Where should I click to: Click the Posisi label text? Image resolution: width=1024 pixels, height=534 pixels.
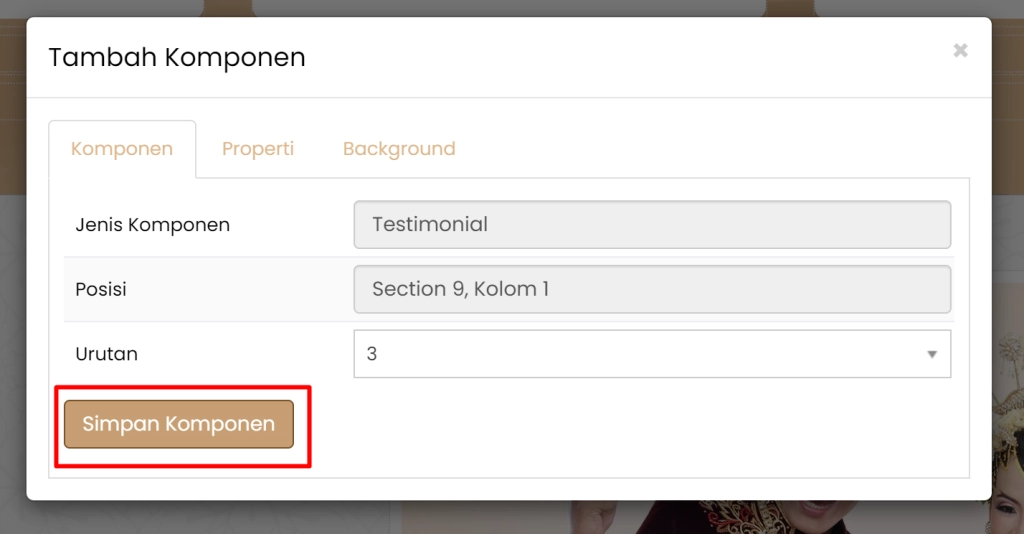[101, 289]
